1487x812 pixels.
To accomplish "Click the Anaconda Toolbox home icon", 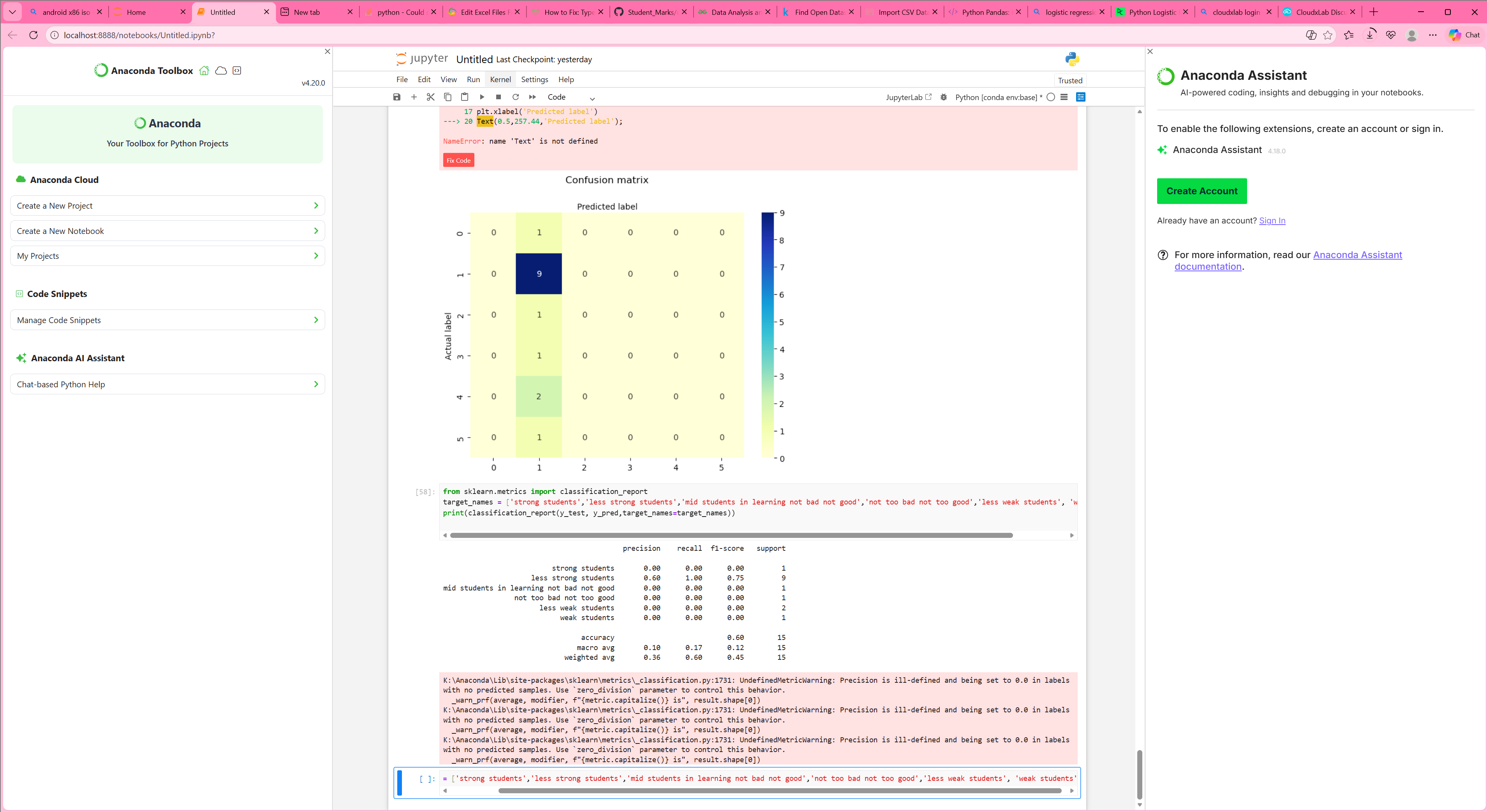I will [x=204, y=70].
